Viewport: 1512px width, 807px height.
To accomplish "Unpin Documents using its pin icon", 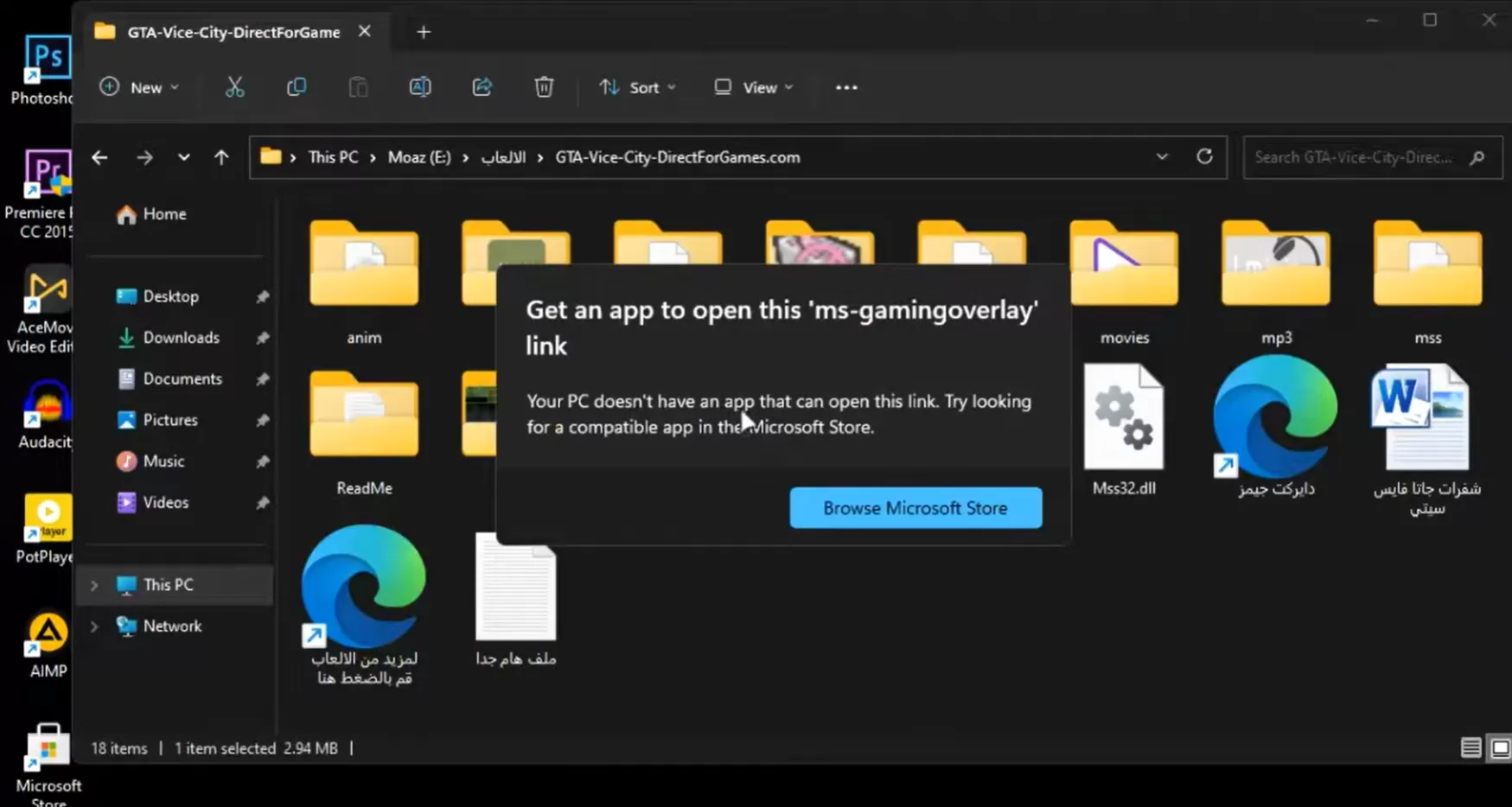I will (x=263, y=379).
